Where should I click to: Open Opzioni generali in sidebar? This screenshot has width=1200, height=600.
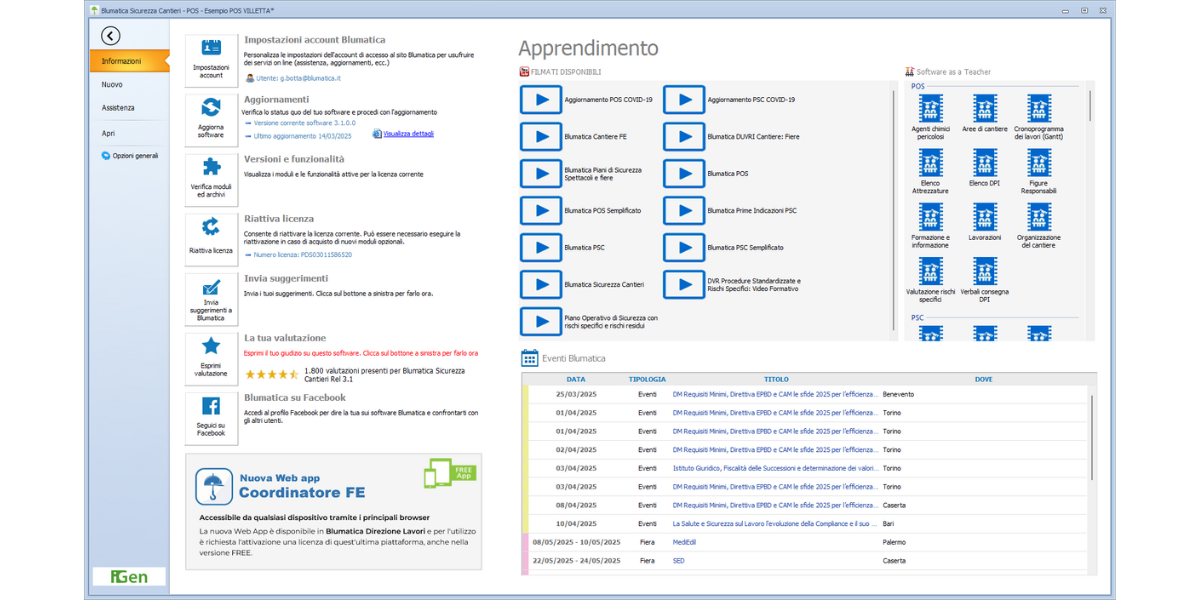pyautogui.click(x=134, y=156)
